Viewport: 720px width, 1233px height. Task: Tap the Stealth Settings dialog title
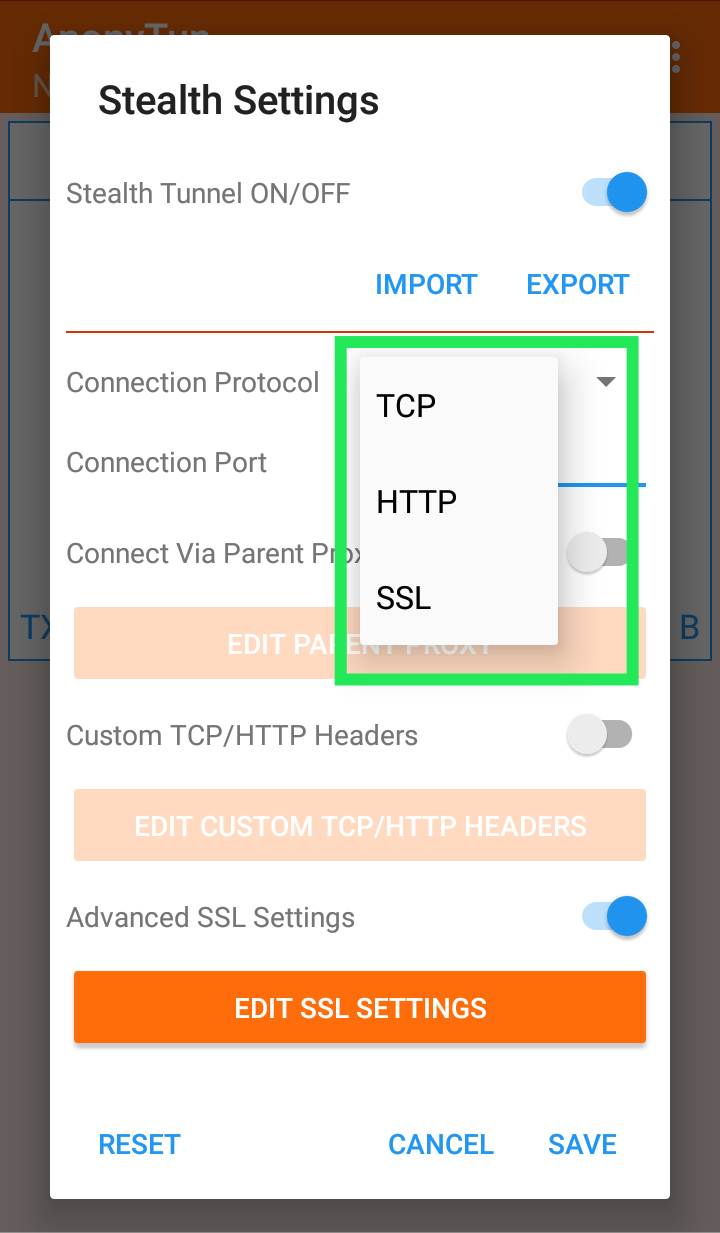coord(238,100)
